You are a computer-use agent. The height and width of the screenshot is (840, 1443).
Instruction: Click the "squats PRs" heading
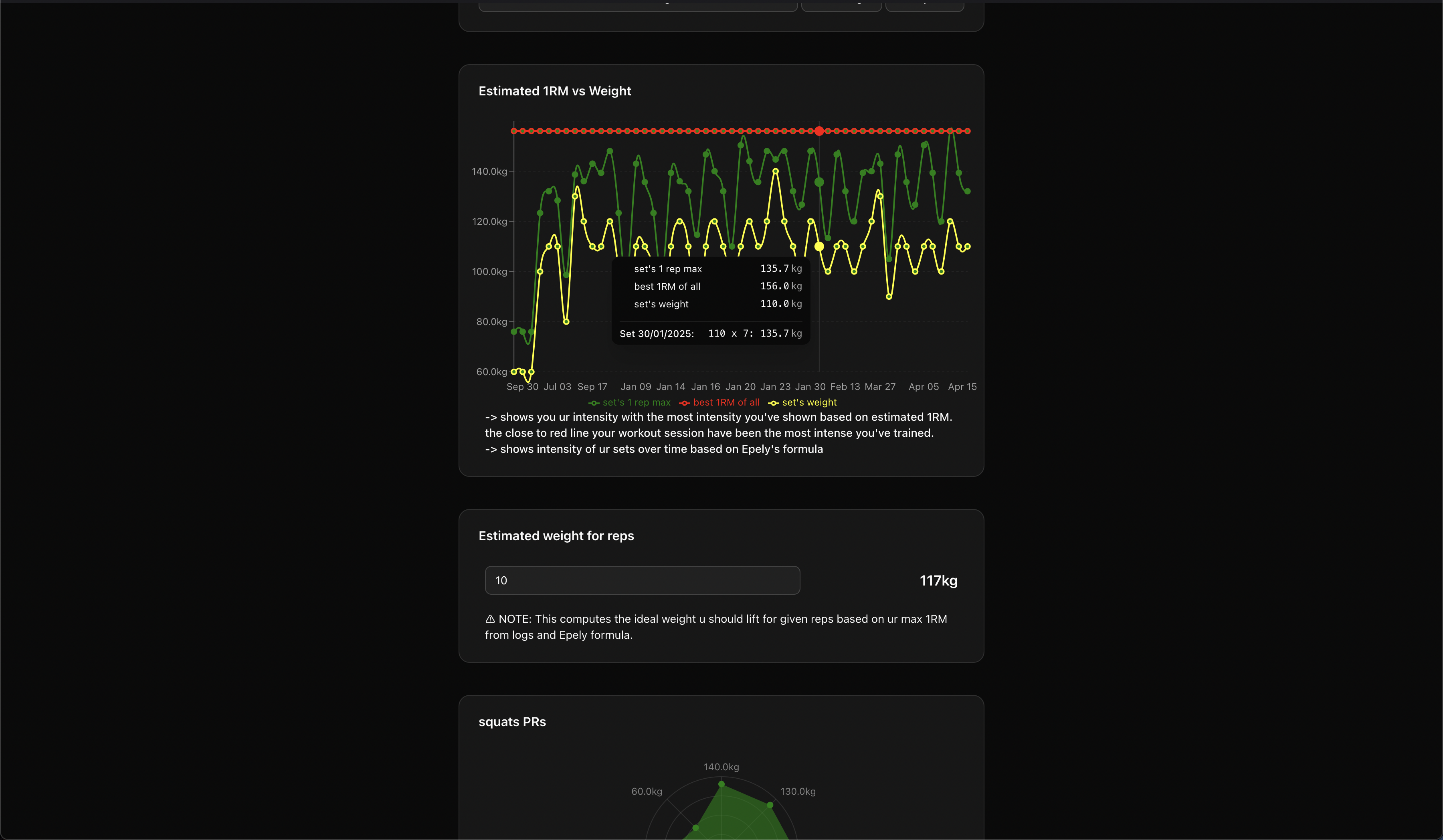pyautogui.click(x=512, y=722)
